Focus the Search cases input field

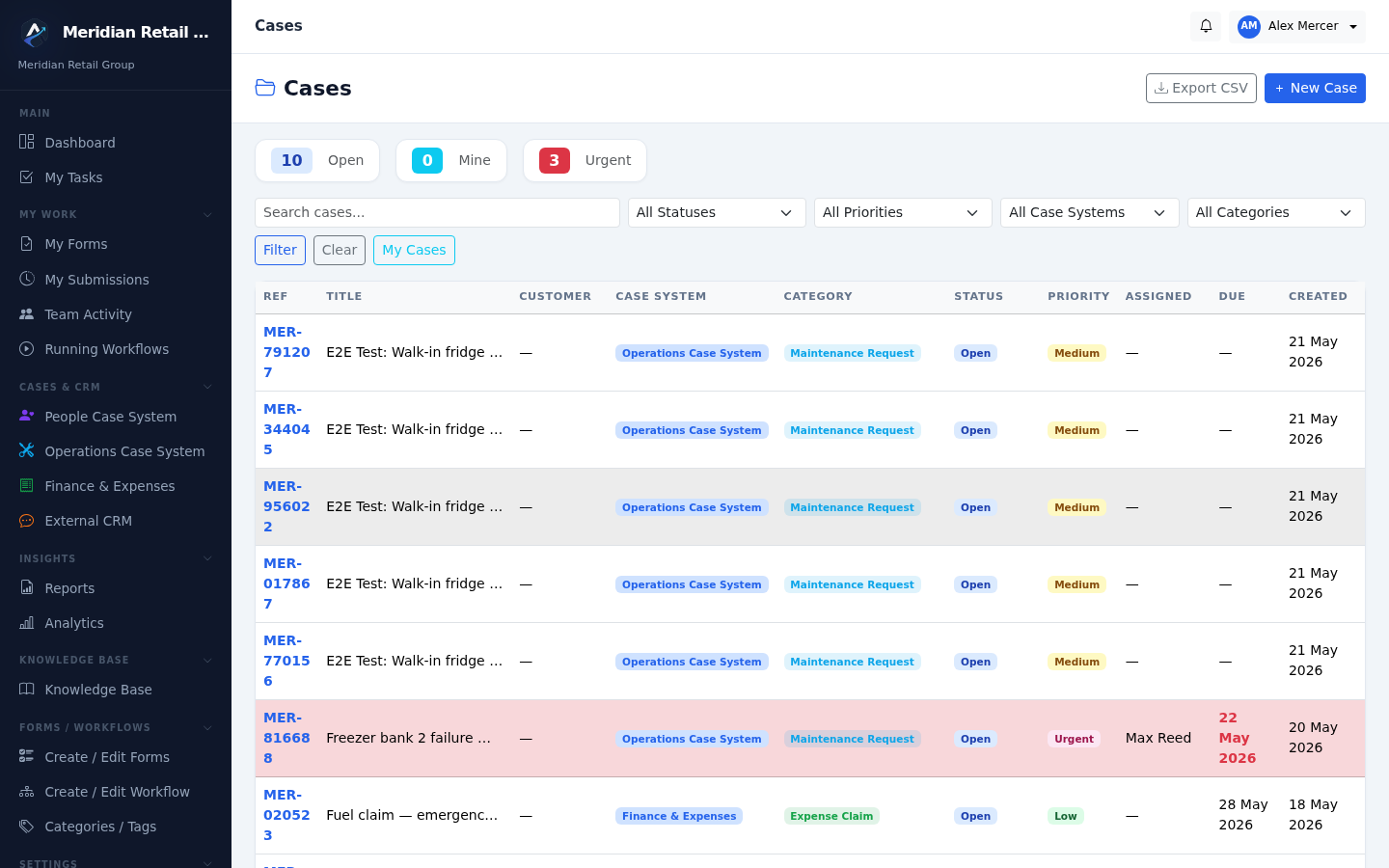click(x=437, y=212)
